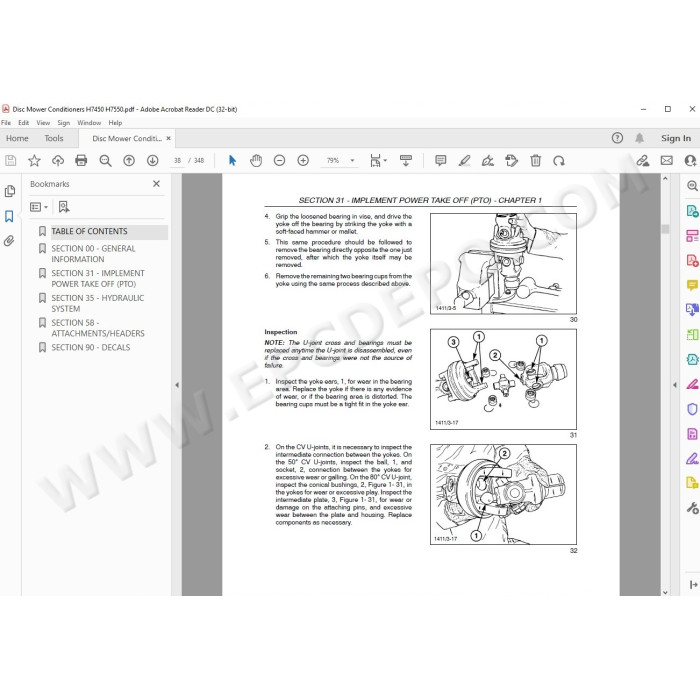The image size is (700, 700).
Task: Open the Sign document tool
Action: pos(488,161)
